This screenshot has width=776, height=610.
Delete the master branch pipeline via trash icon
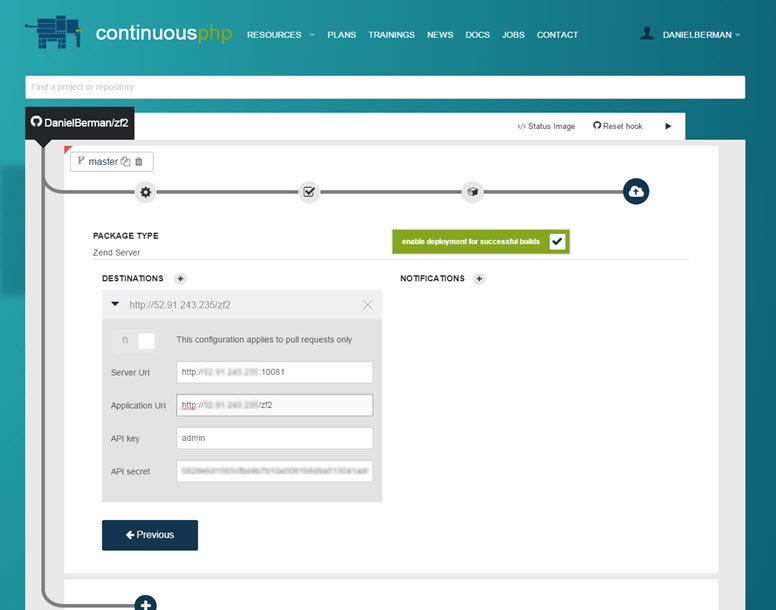pyautogui.click(x=139, y=161)
